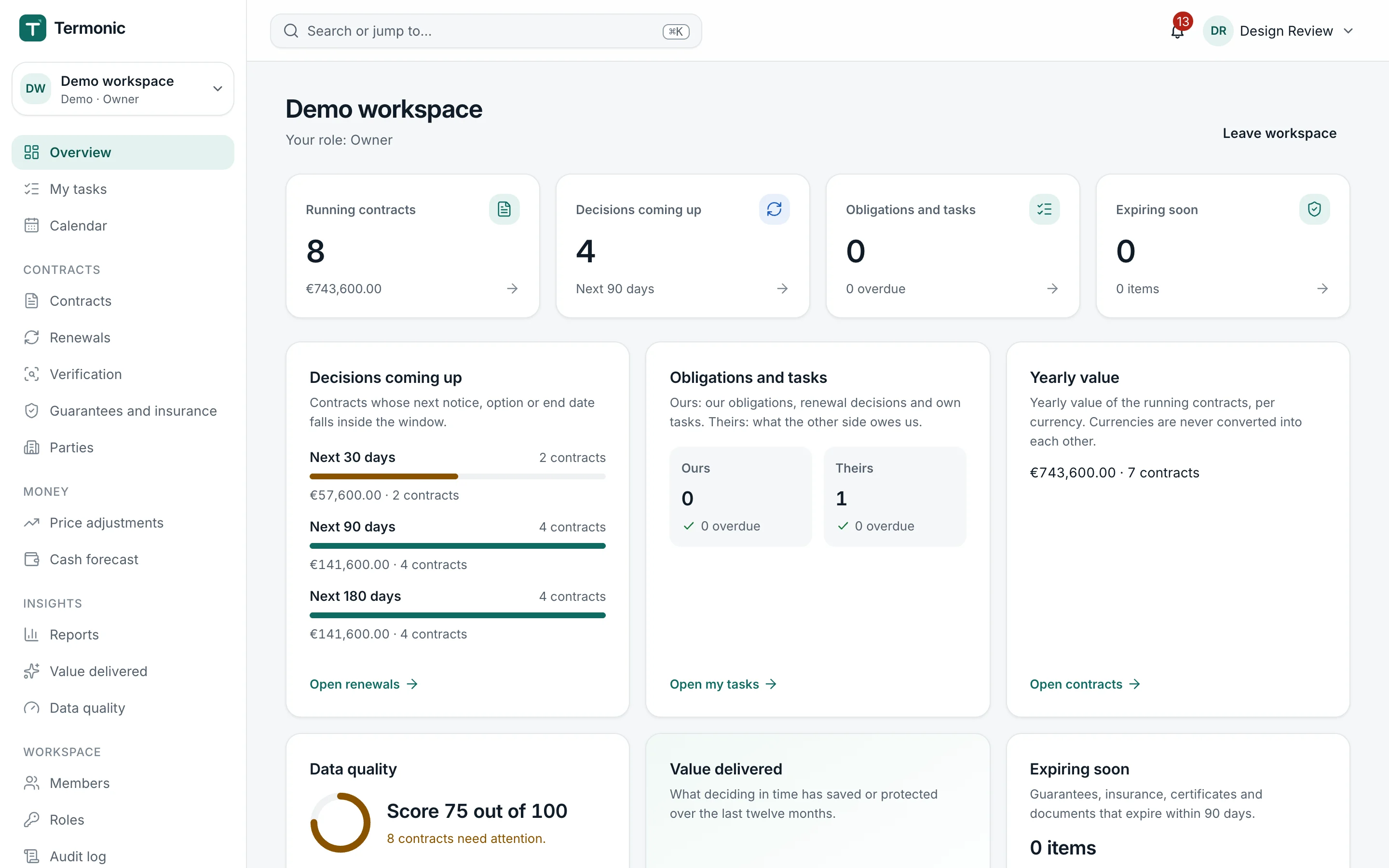Open the notifications bell
The width and height of the screenshot is (1389, 868).
(1177, 31)
